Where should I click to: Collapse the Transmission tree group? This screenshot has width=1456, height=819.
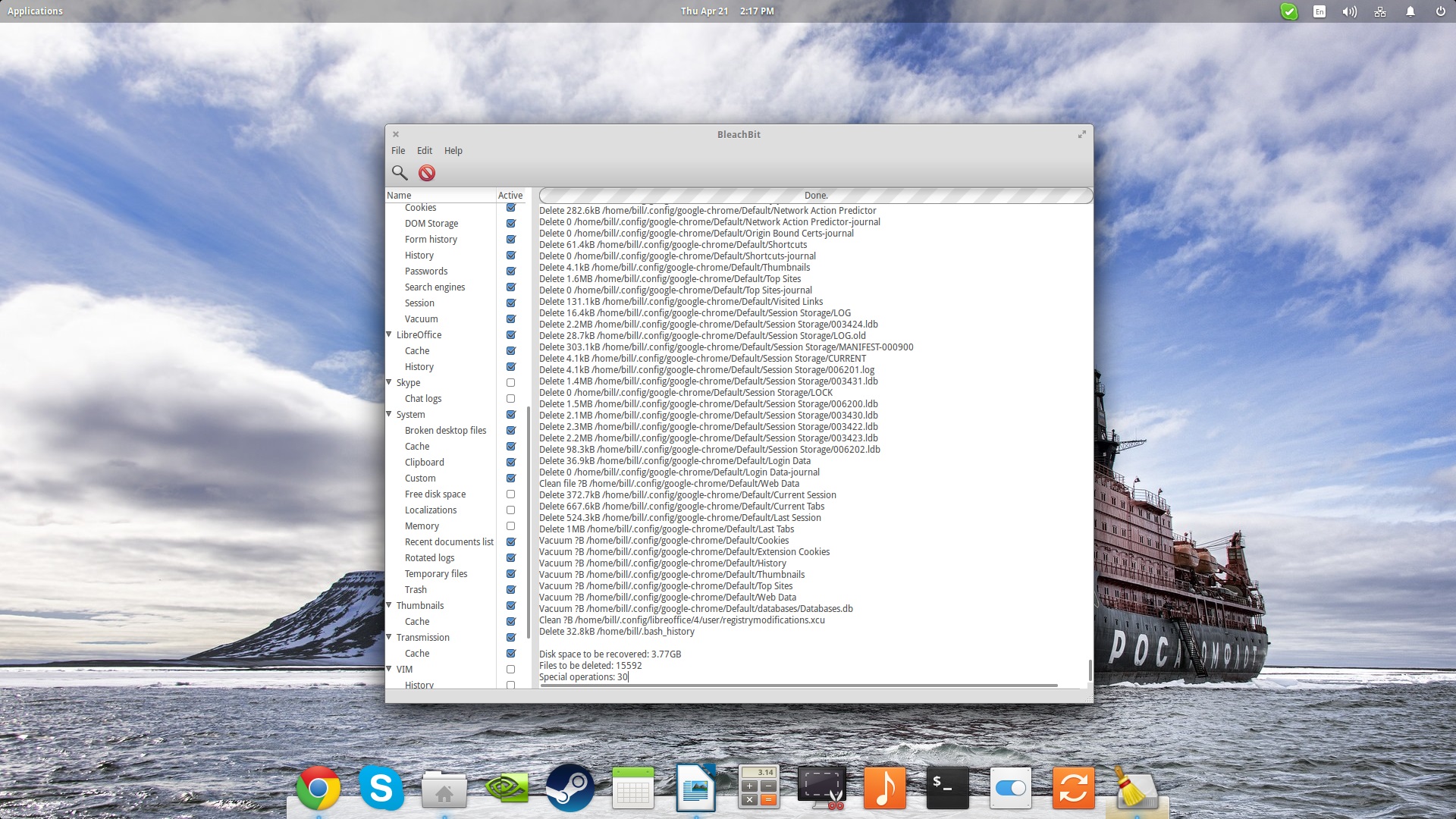pos(389,637)
